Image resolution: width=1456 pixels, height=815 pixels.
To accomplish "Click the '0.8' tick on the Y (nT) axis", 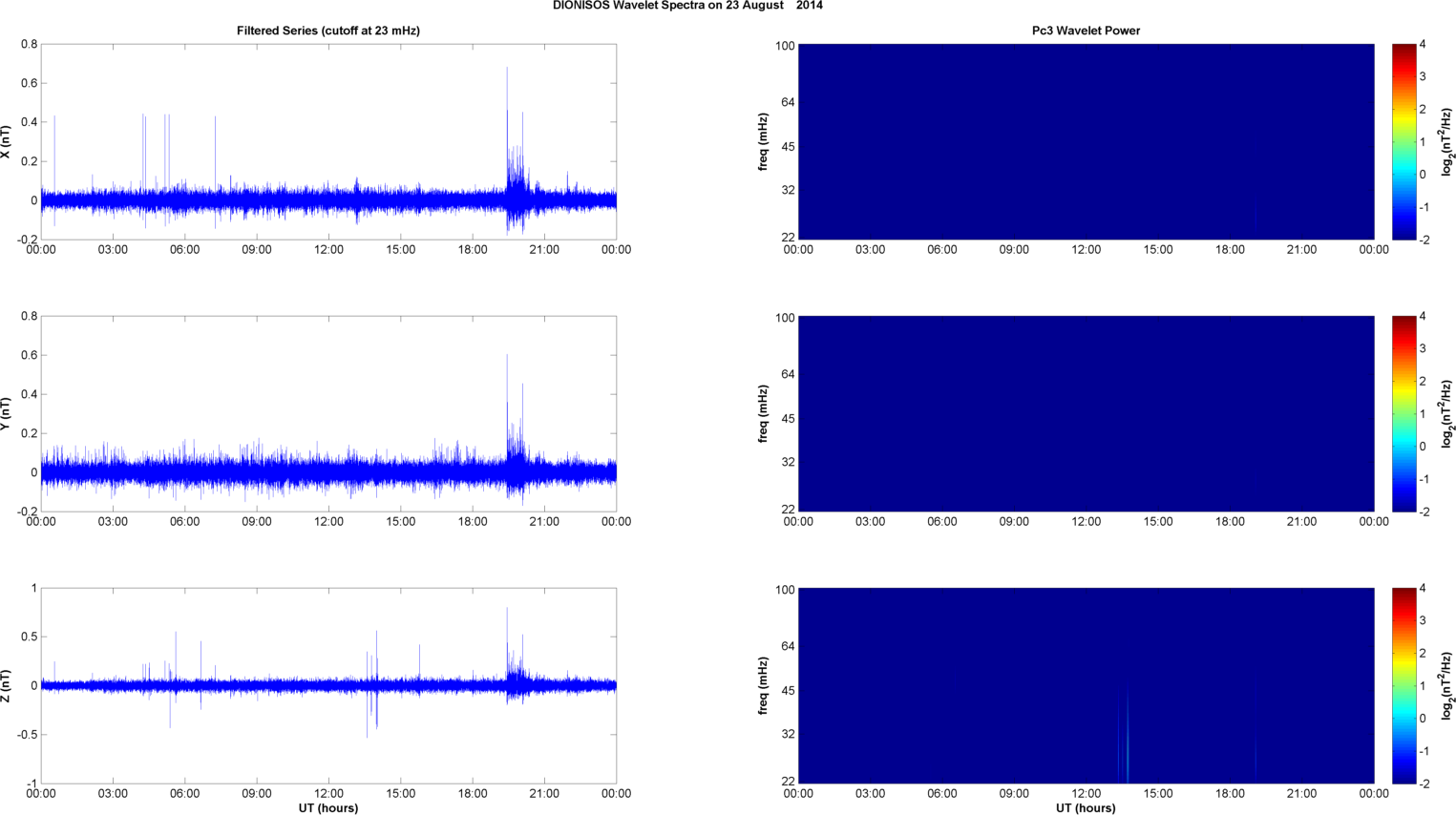I will [29, 317].
